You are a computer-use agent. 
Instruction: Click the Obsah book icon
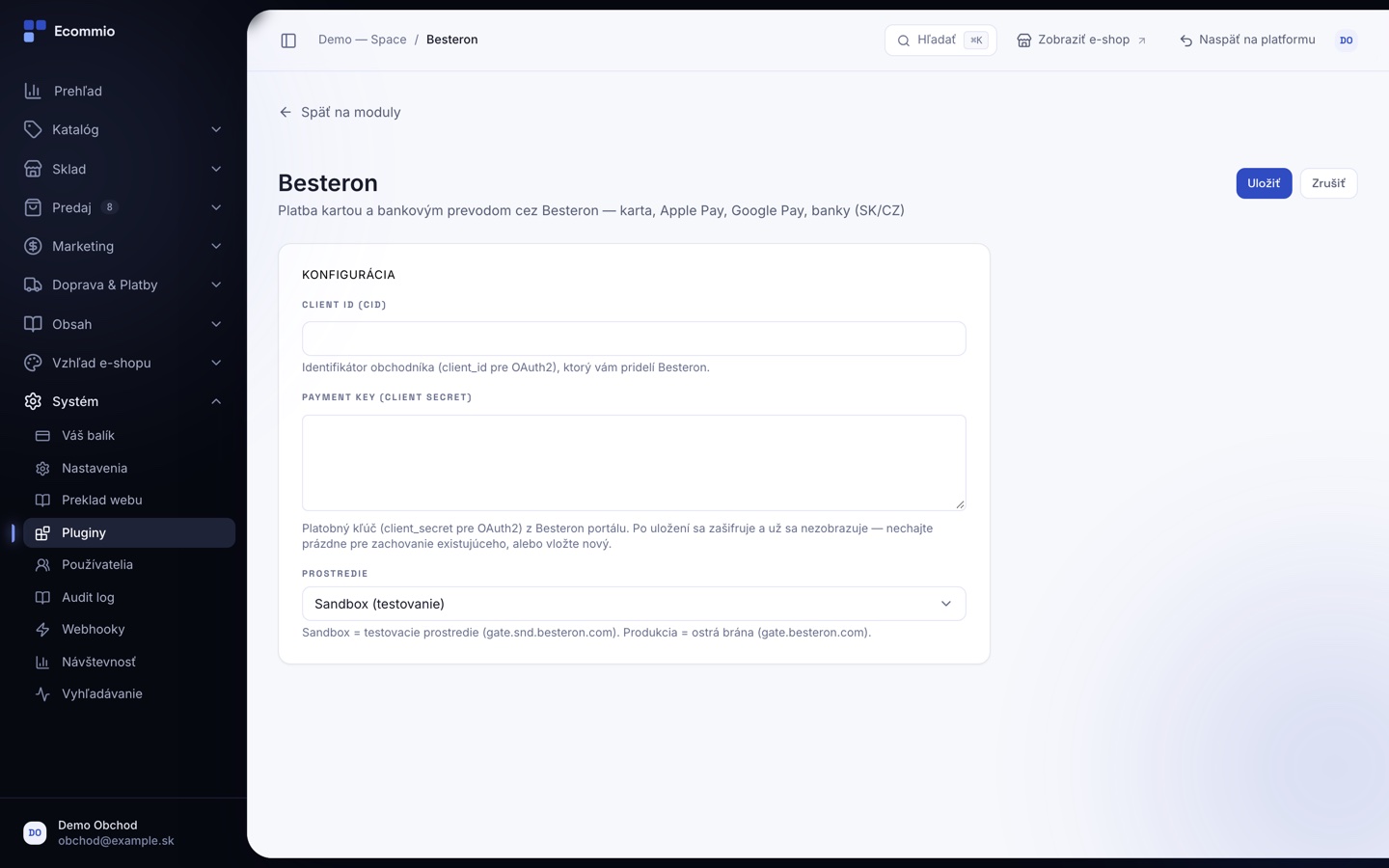pyautogui.click(x=33, y=324)
